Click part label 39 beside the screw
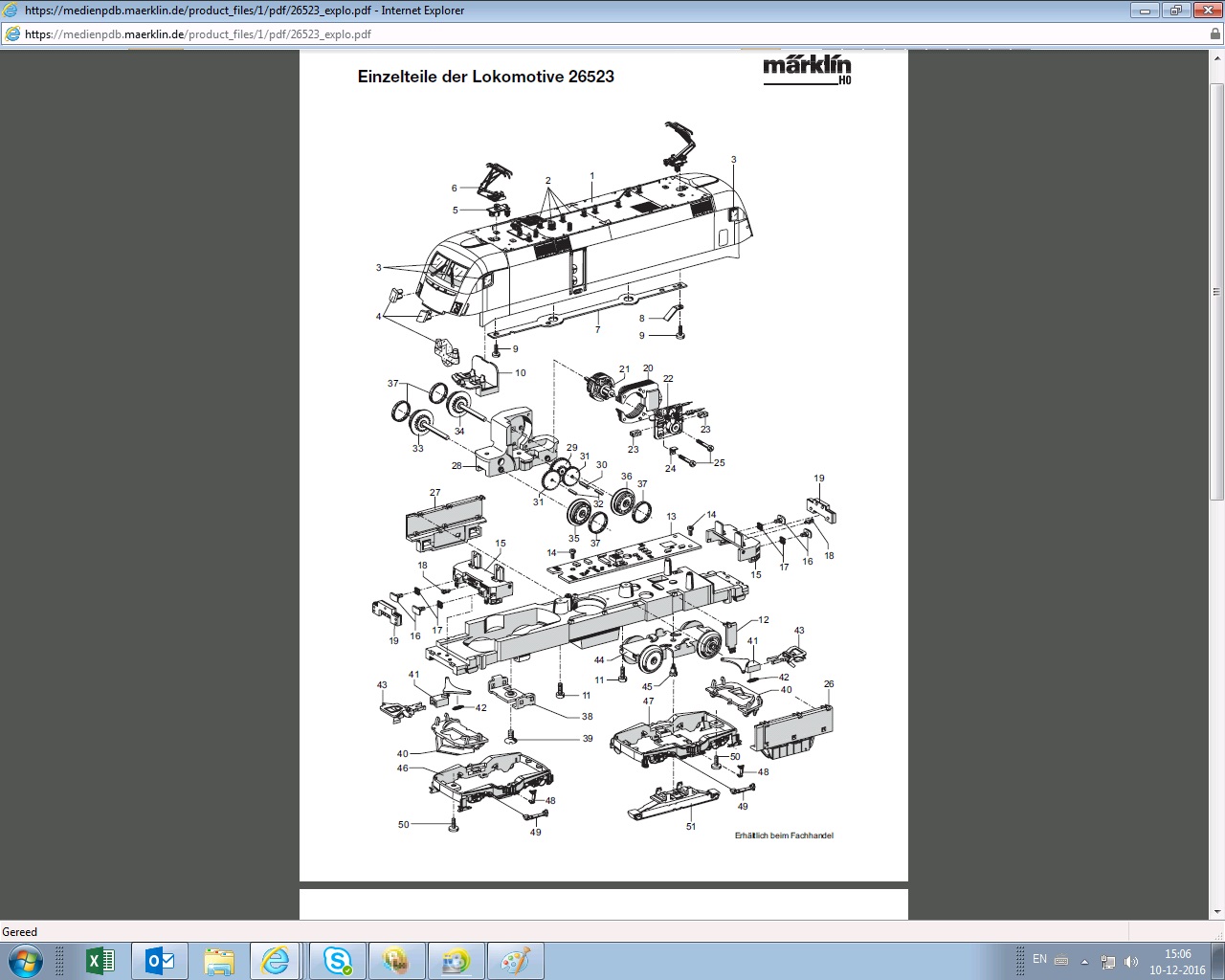The width and height of the screenshot is (1225, 980). (588, 739)
